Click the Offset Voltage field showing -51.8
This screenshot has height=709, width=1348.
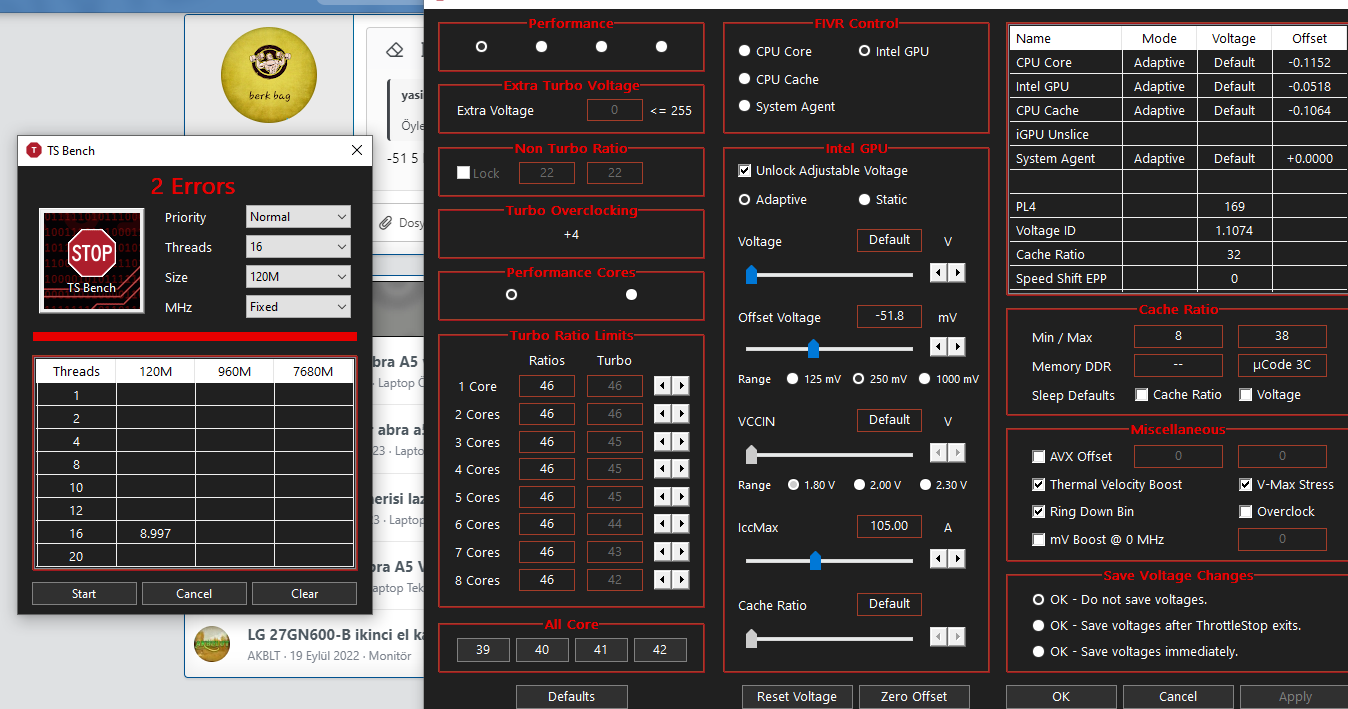pos(889,316)
